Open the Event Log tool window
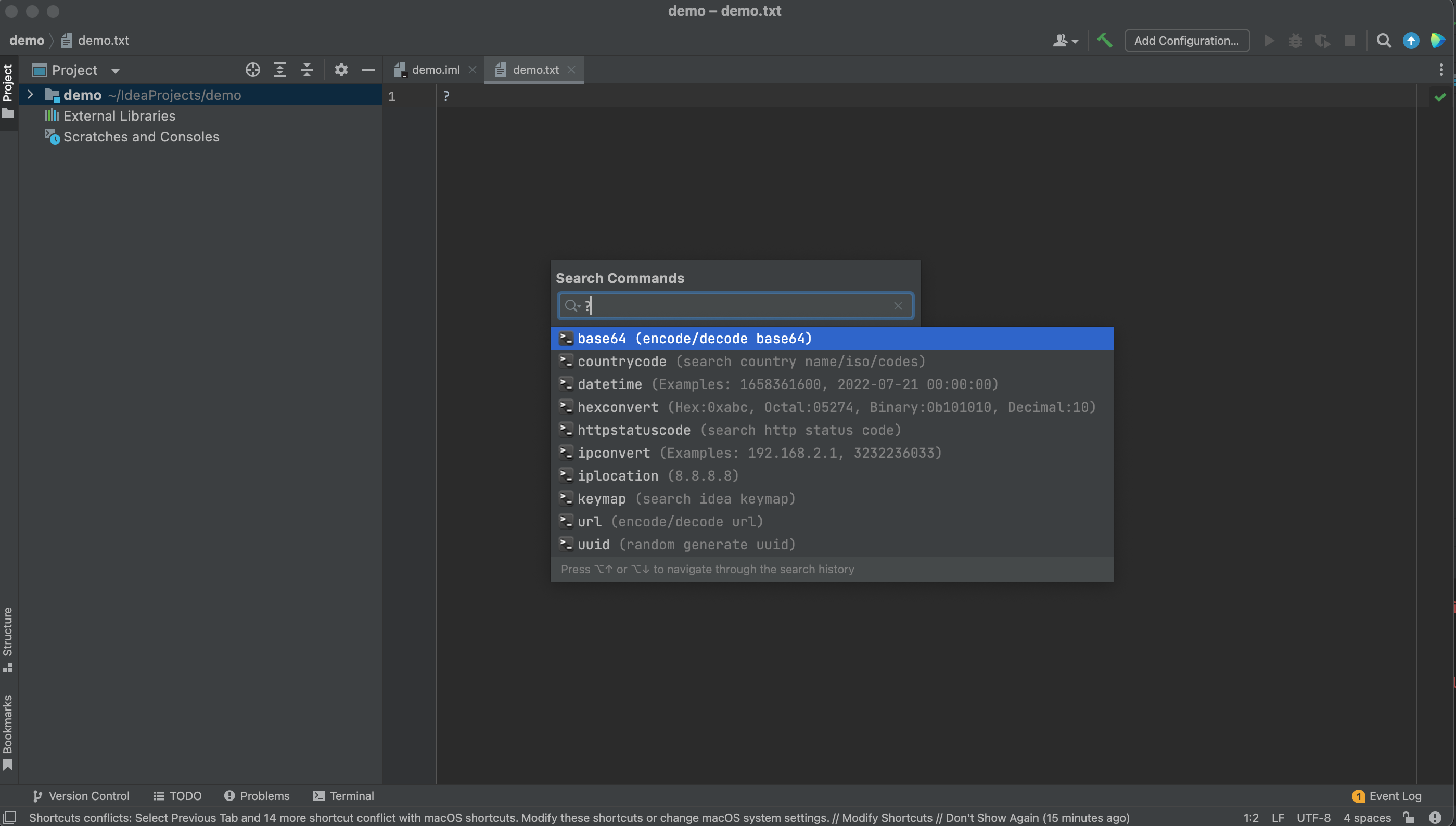Screen dimensions: 1456x826 [1387, 796]
